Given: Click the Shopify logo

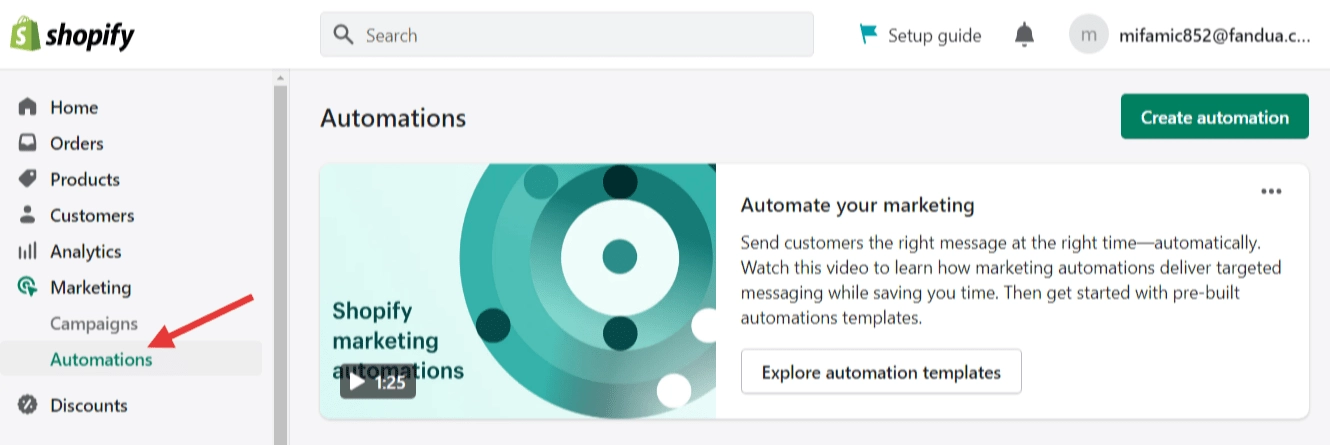Looking at the screenshot, I should [x=72, y=35].
